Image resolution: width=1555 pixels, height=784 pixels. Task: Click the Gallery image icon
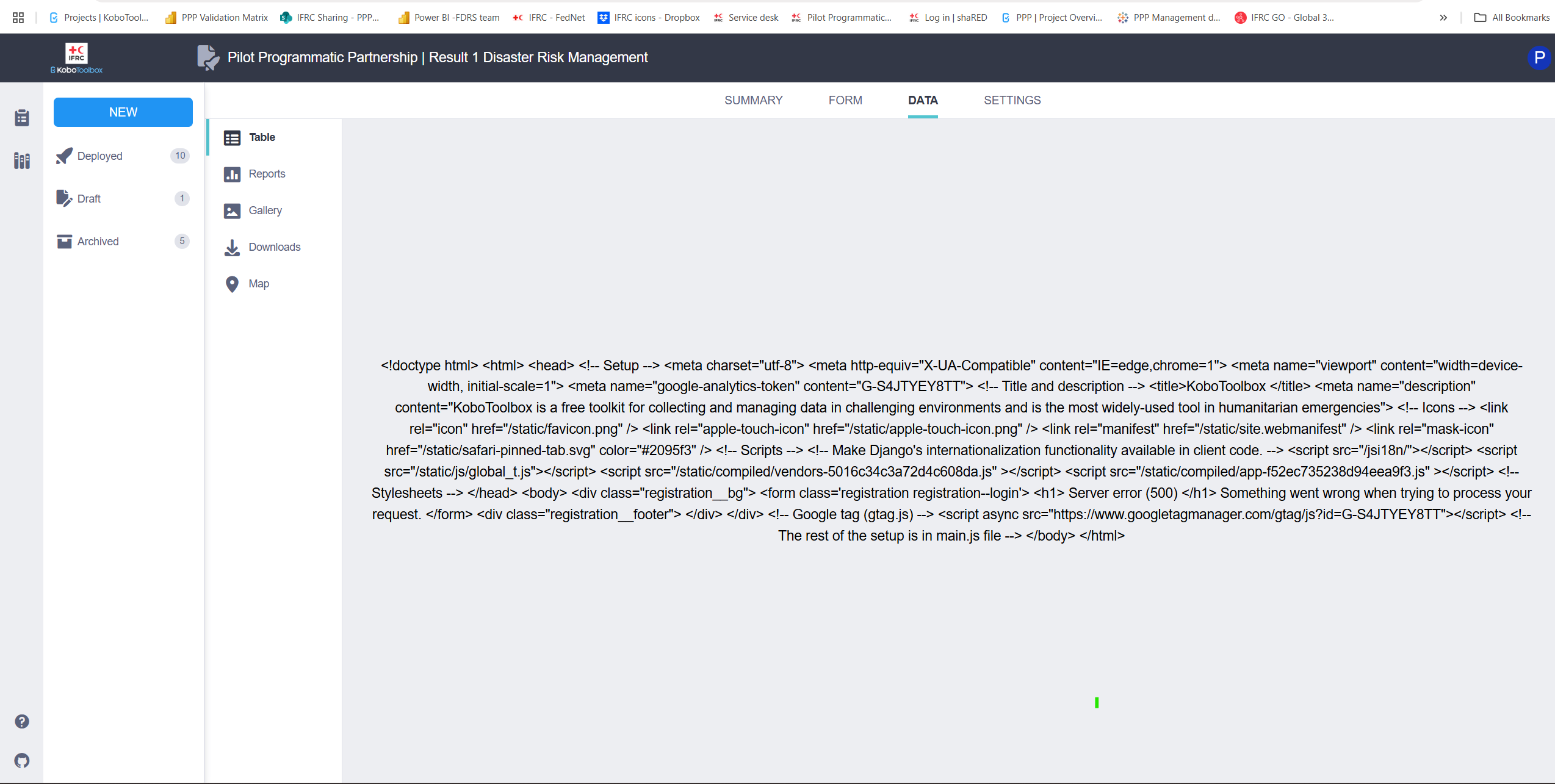232,211
